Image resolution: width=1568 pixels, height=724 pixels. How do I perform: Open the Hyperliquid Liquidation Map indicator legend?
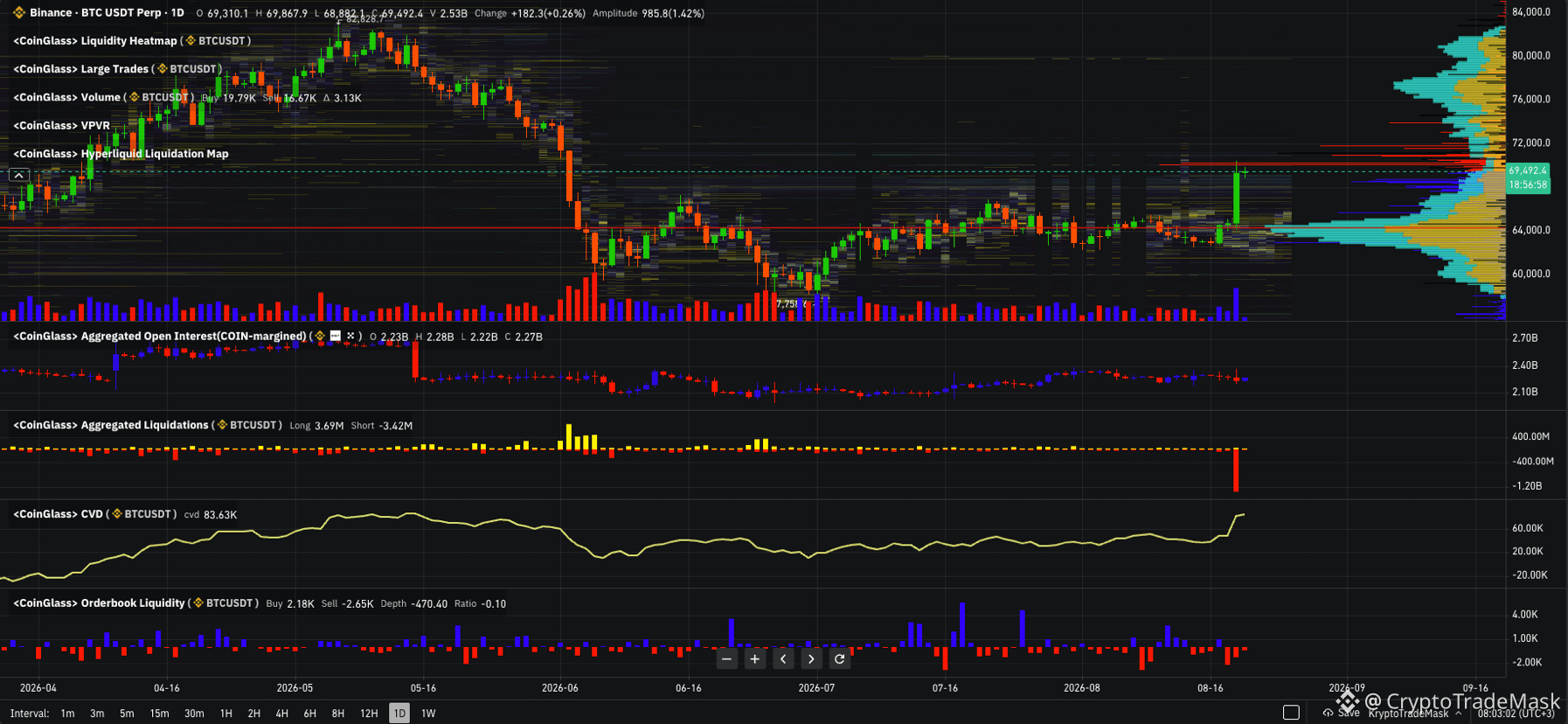click(x=121, y=153)
